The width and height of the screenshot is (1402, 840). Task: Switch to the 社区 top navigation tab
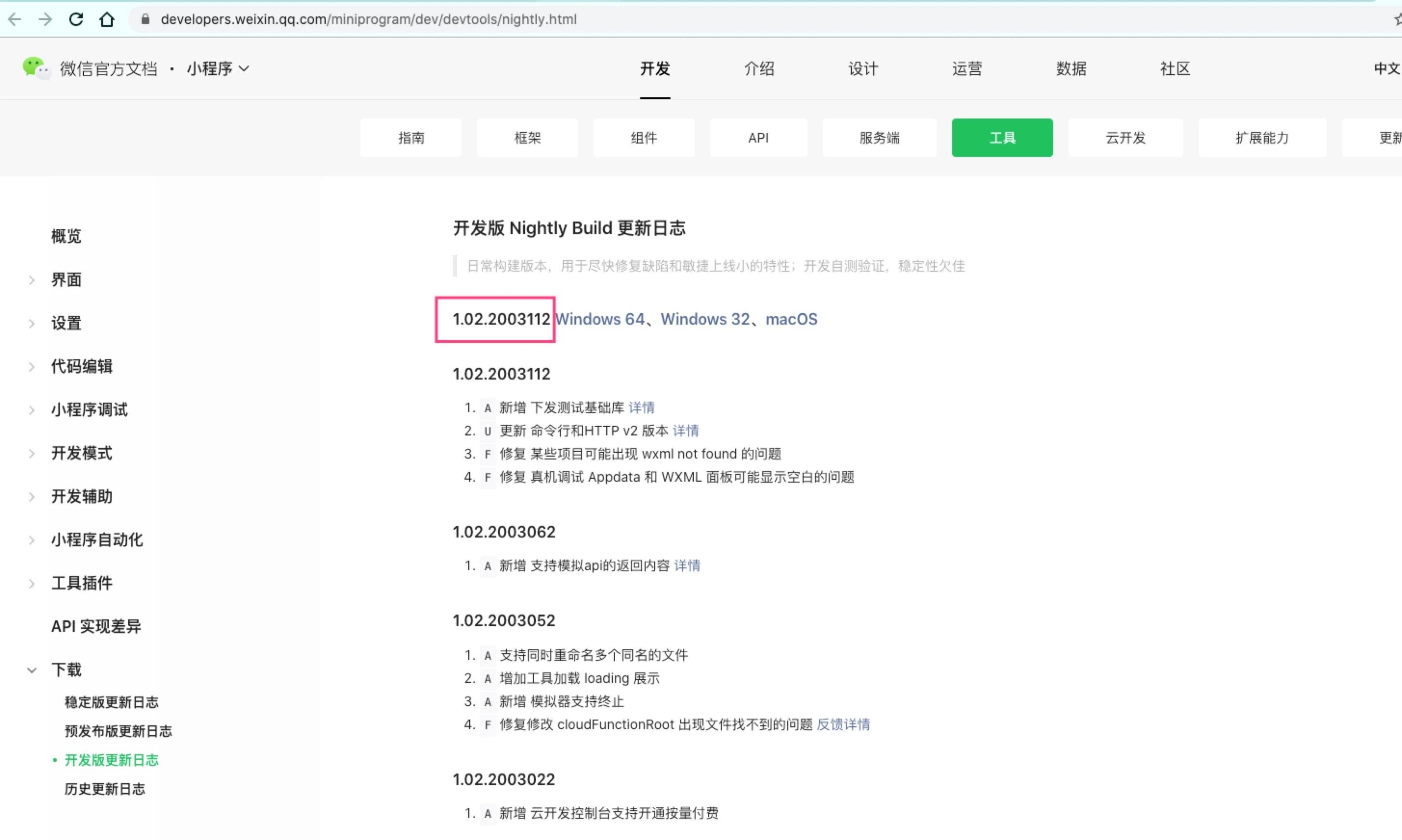click(1175, 68)
